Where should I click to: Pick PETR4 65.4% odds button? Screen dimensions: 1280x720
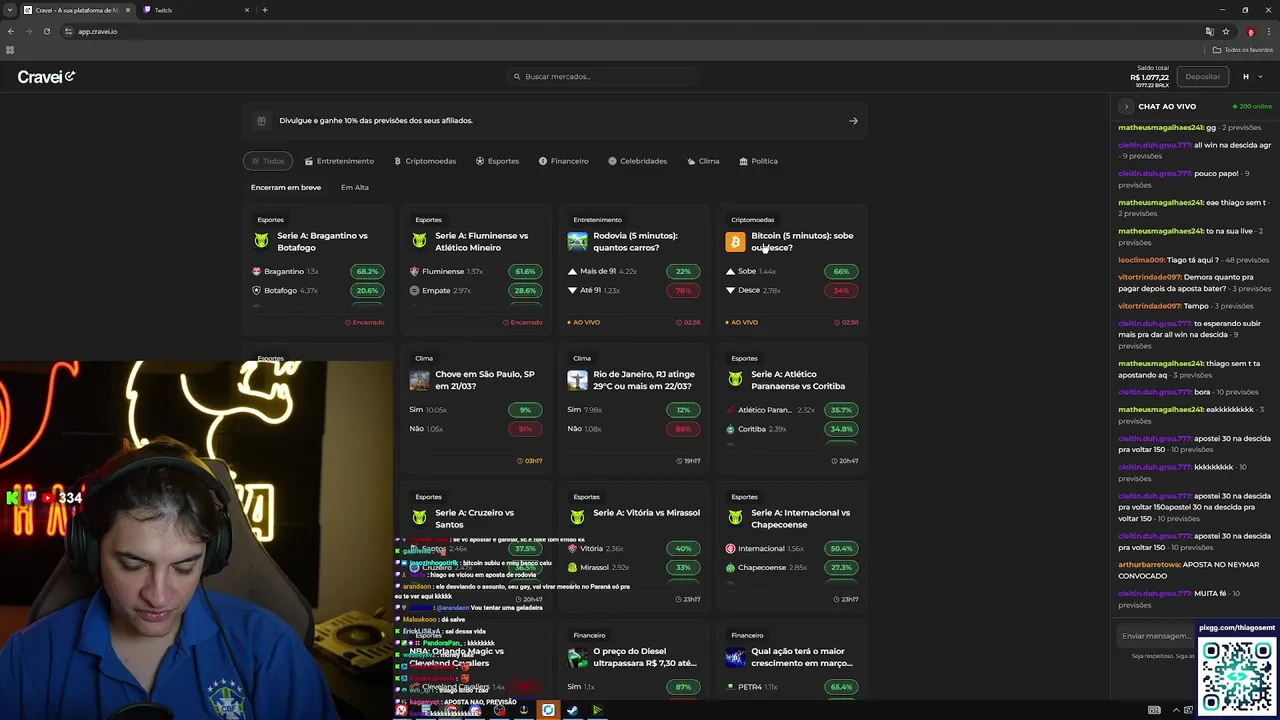click(x=841, y=687)
